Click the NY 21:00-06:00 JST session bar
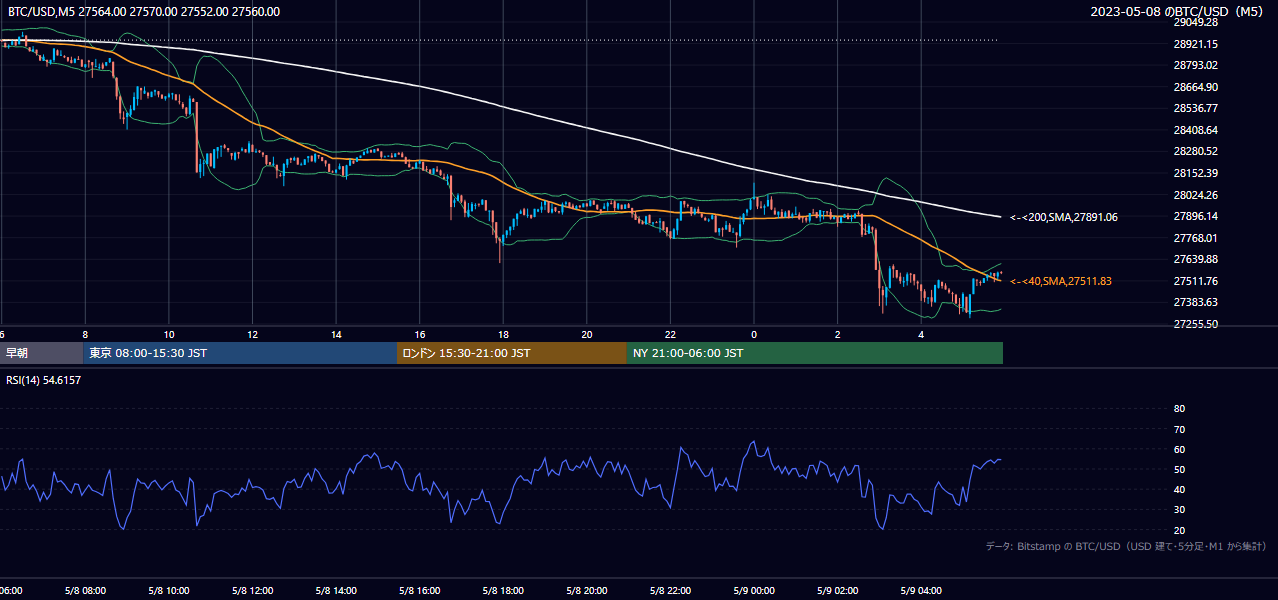This screenshot has height=600, width=1278. [x=814, y=353]
